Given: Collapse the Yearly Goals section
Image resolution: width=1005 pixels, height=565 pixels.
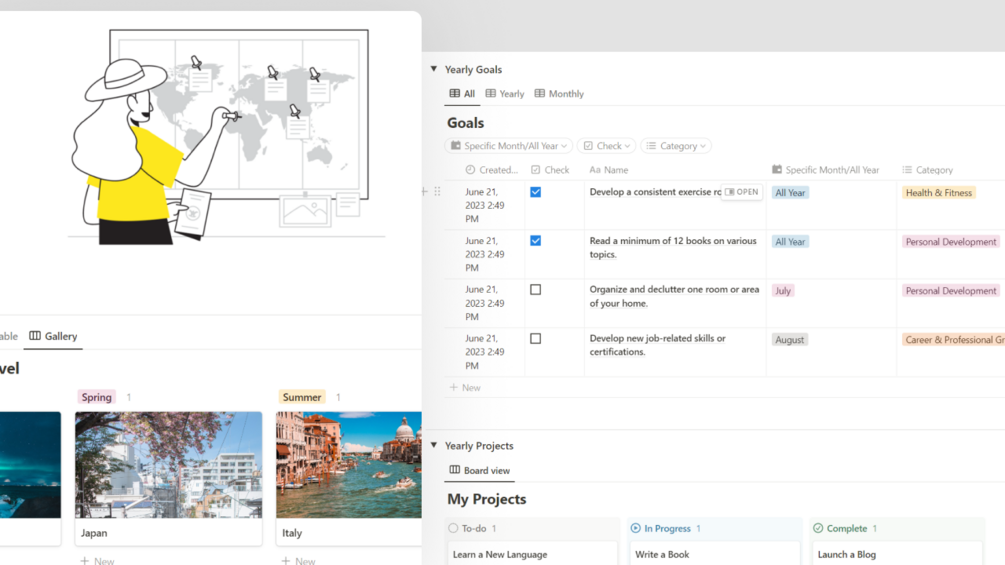Looking at the screenshot, I should point(434,70).
